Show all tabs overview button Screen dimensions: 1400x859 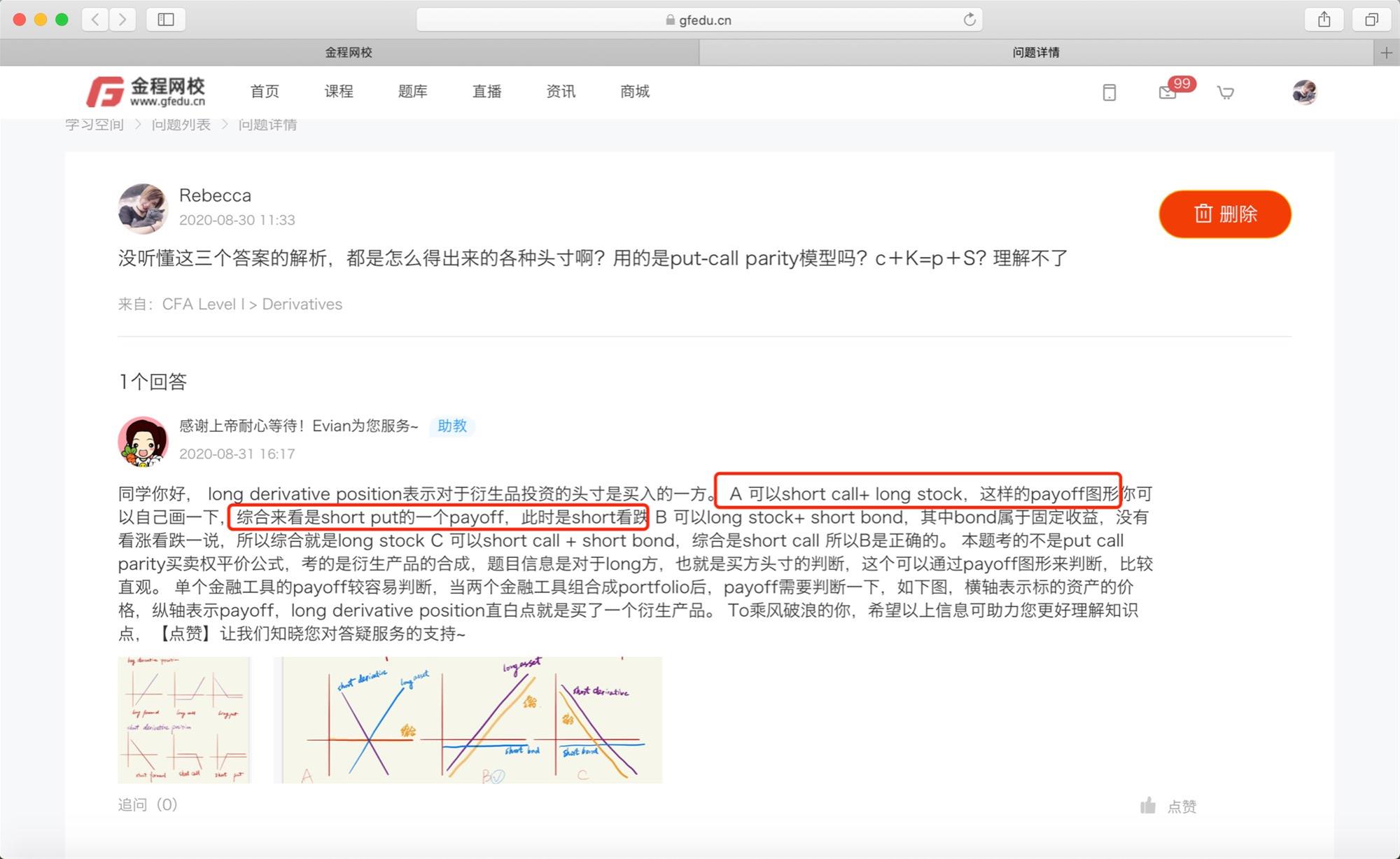tap(1371, 20)
